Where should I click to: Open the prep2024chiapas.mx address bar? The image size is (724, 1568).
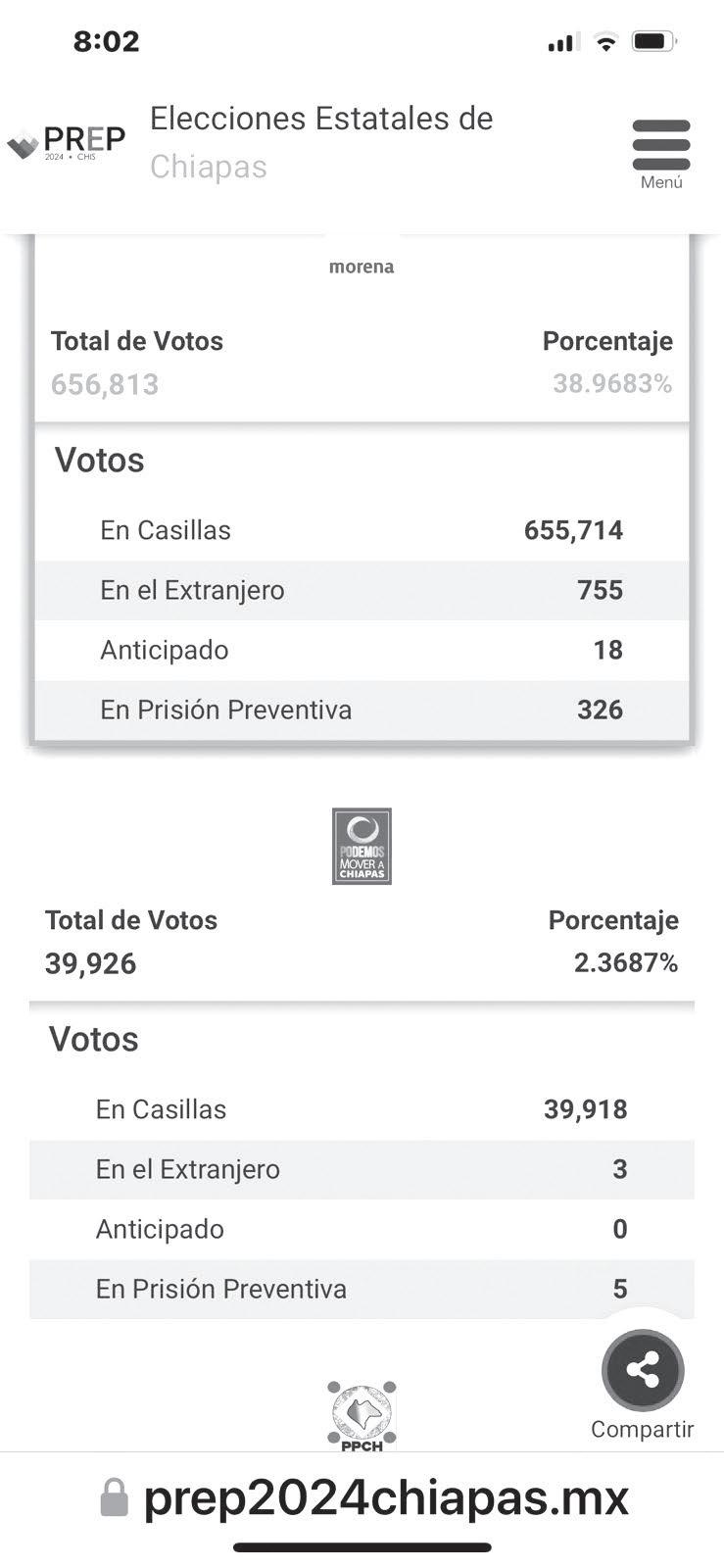(385, 1498)
